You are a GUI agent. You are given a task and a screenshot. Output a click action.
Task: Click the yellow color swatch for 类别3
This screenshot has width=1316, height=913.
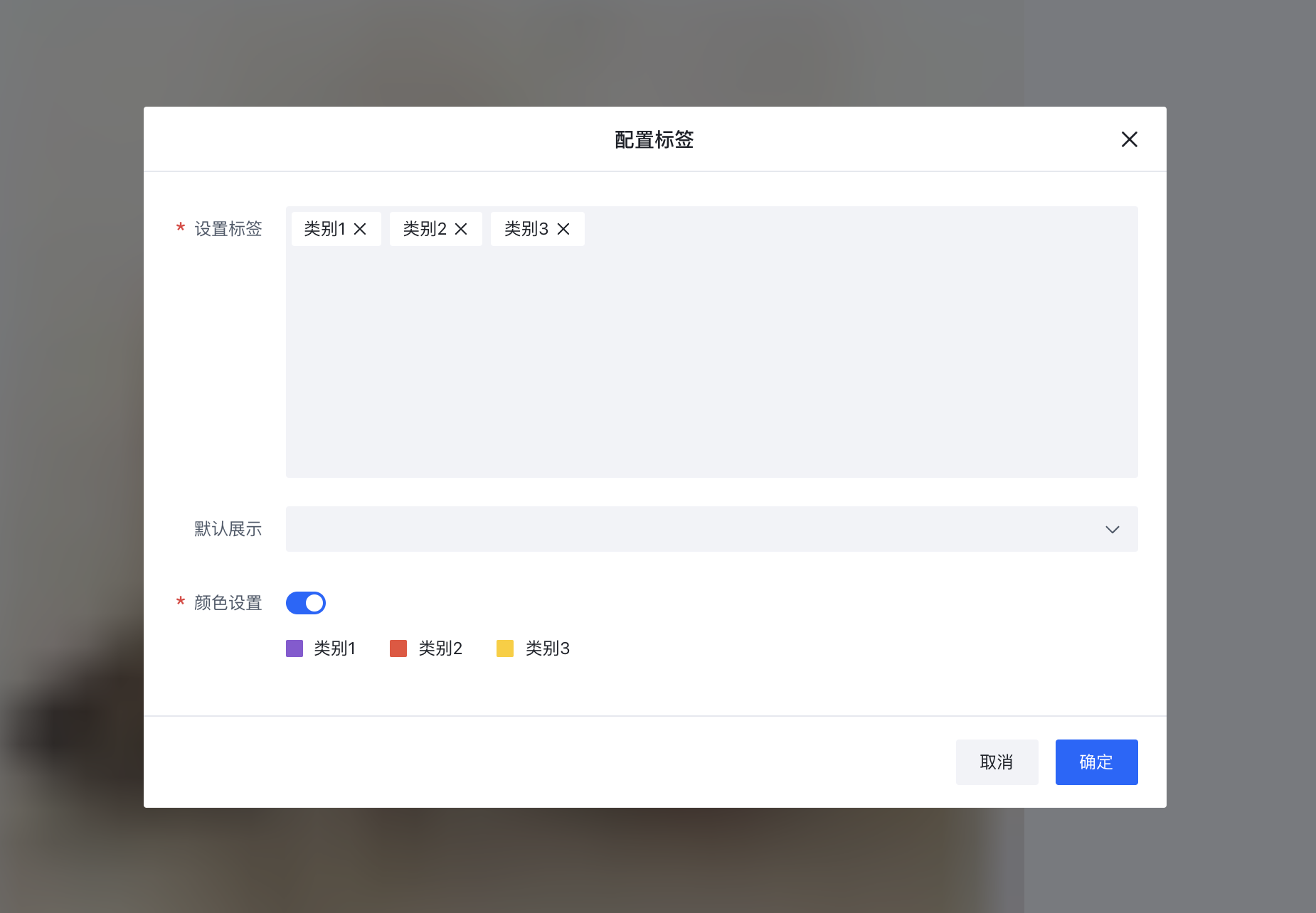pyautogui.click(x=505, y=648)
